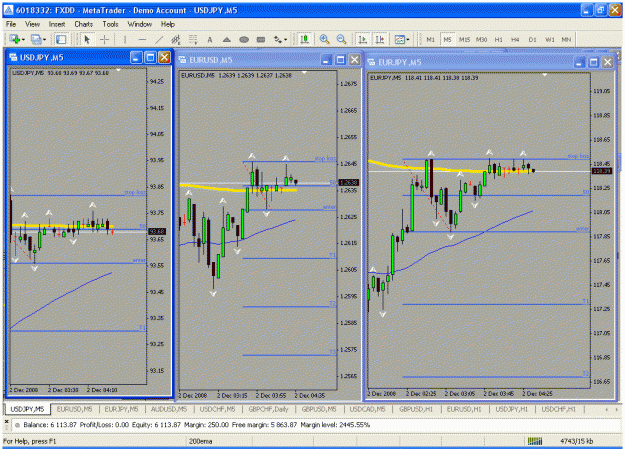Image resolution: width=625 pixels, height=449 pixels.
Task: Switch to D1 timeframe
Action: point(533,39)
